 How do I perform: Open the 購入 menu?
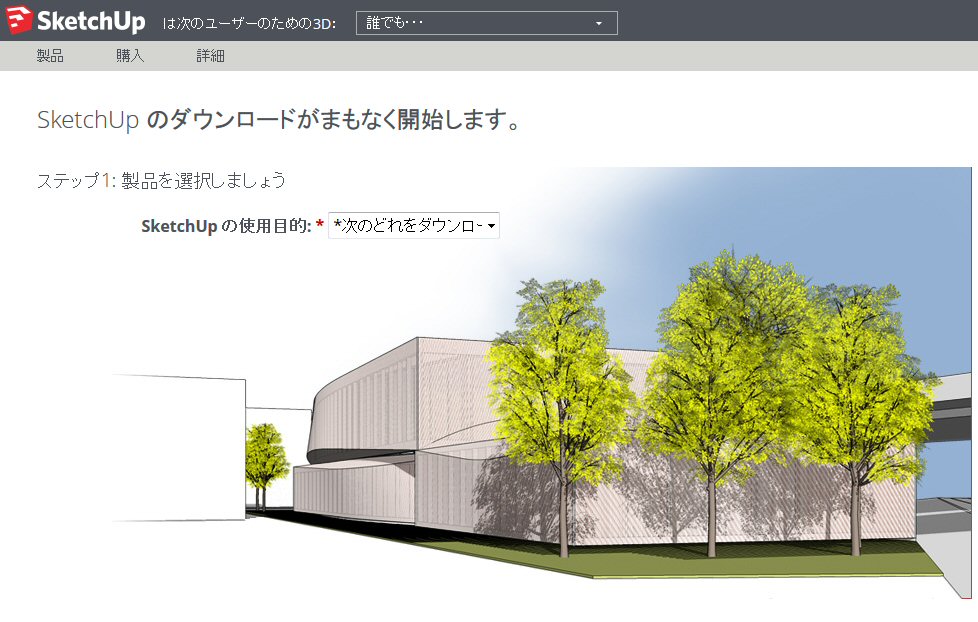click(130, 56)
